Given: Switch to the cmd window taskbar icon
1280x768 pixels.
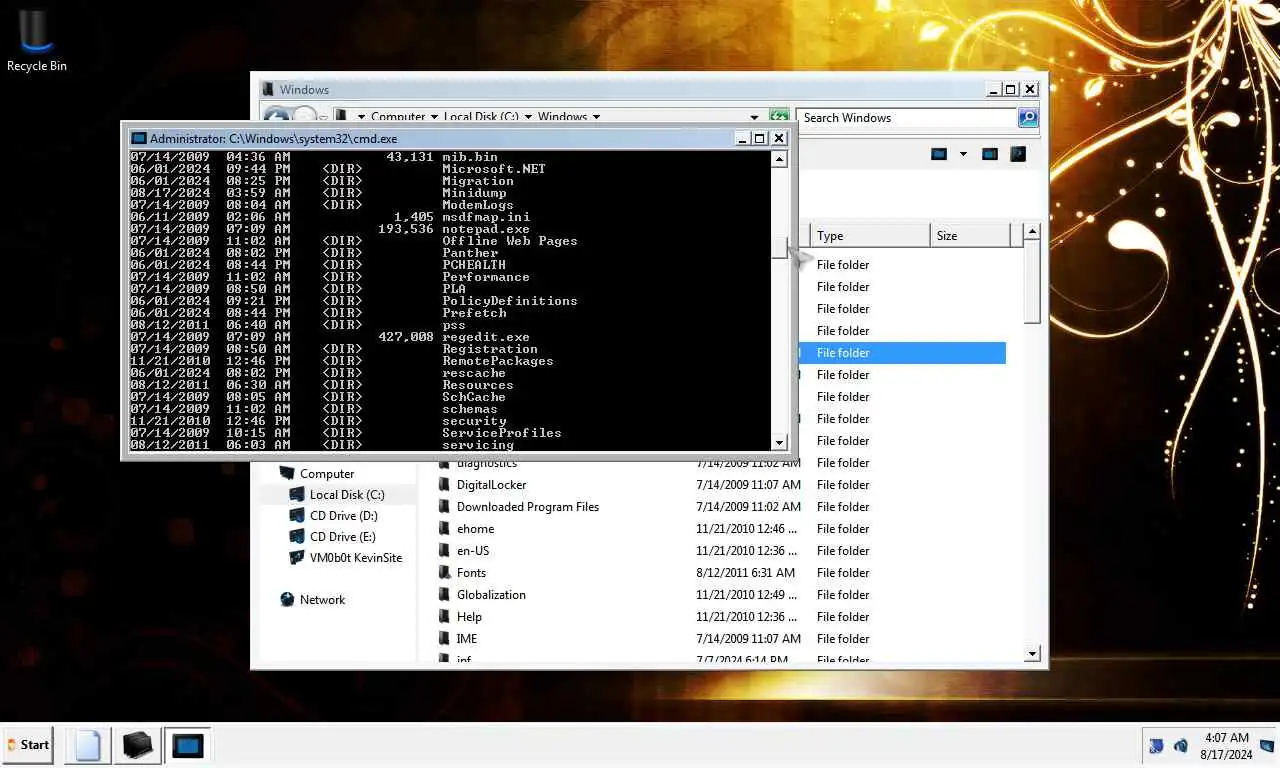Looking at the screenshot, I should (x=187, y=745).
